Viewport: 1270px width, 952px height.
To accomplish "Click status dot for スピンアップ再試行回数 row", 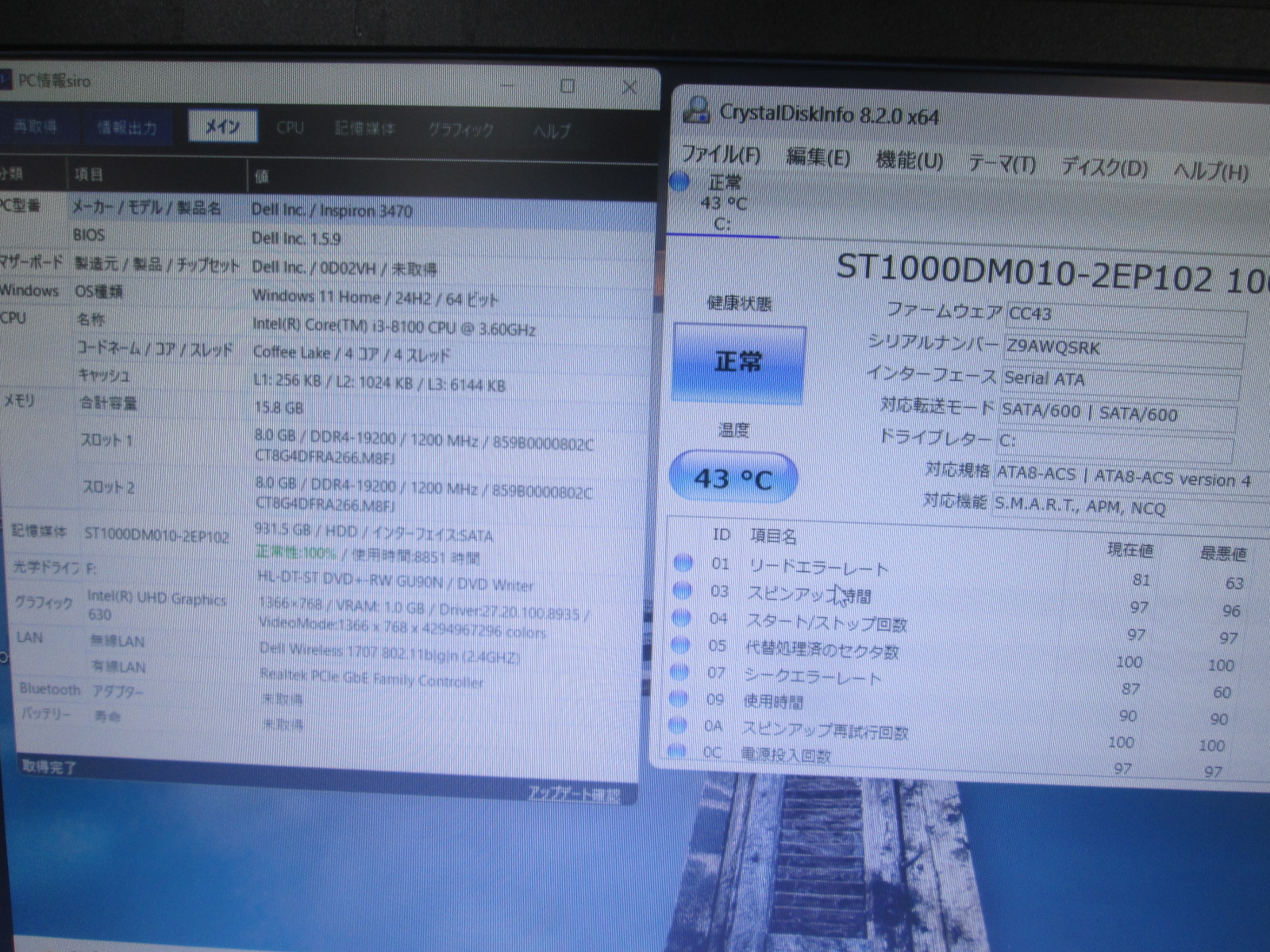I will pos(677,724).
